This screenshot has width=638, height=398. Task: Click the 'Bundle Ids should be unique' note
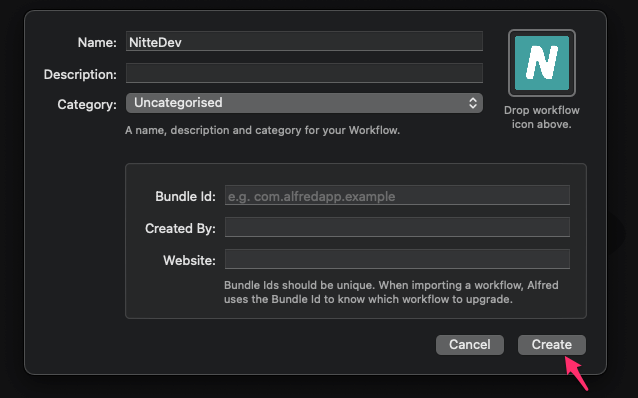click(x=391, y=292)
